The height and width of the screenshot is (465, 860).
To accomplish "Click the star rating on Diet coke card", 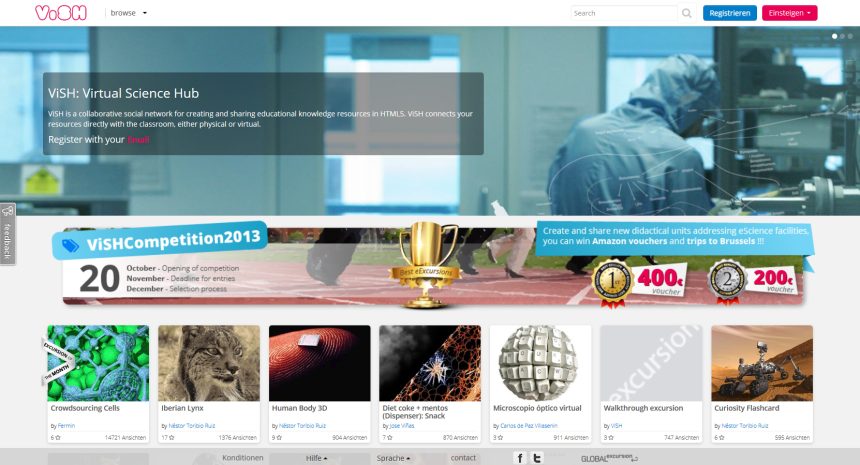I will tap(387, 438).
